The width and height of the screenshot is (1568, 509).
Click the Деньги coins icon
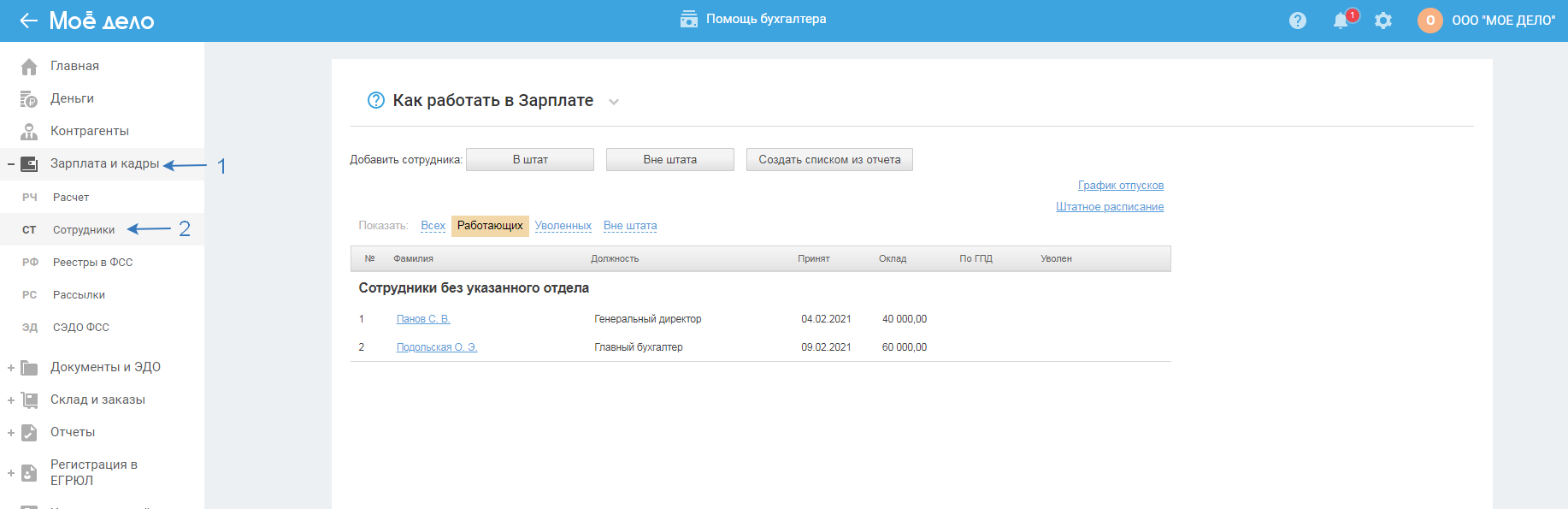click(29, 99)
